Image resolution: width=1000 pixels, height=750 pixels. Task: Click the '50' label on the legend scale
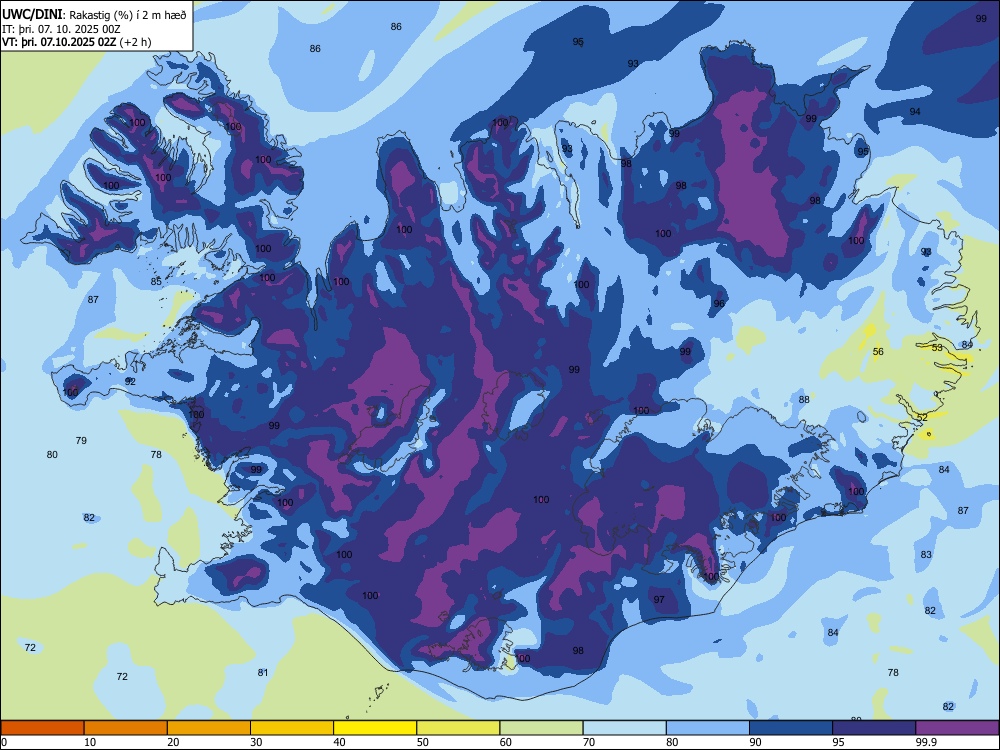[x=422, y=742]
